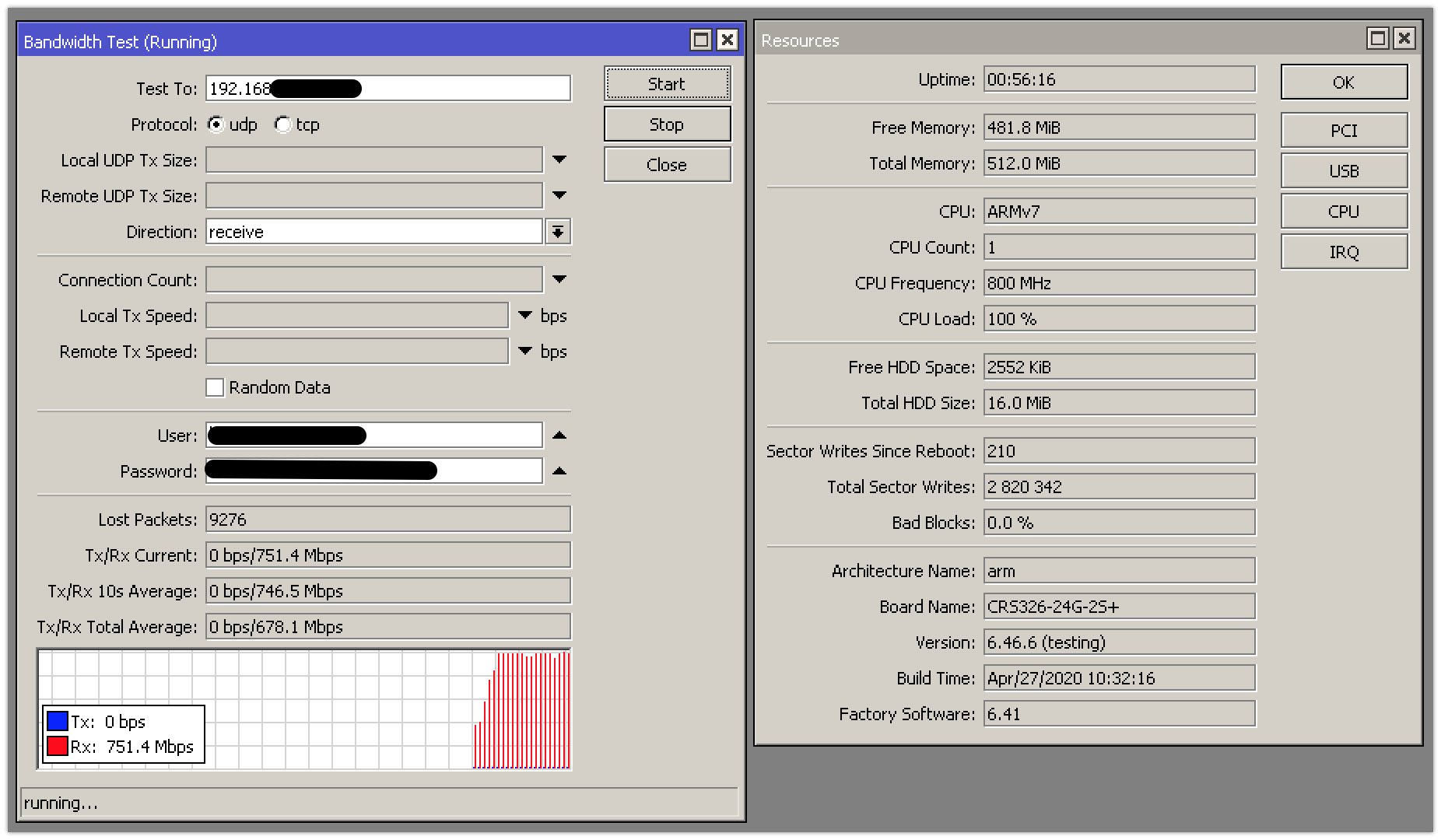Click the Close button in Bandwidth Test
This screenshot has height=840, width=1441.
coord(667,165)
